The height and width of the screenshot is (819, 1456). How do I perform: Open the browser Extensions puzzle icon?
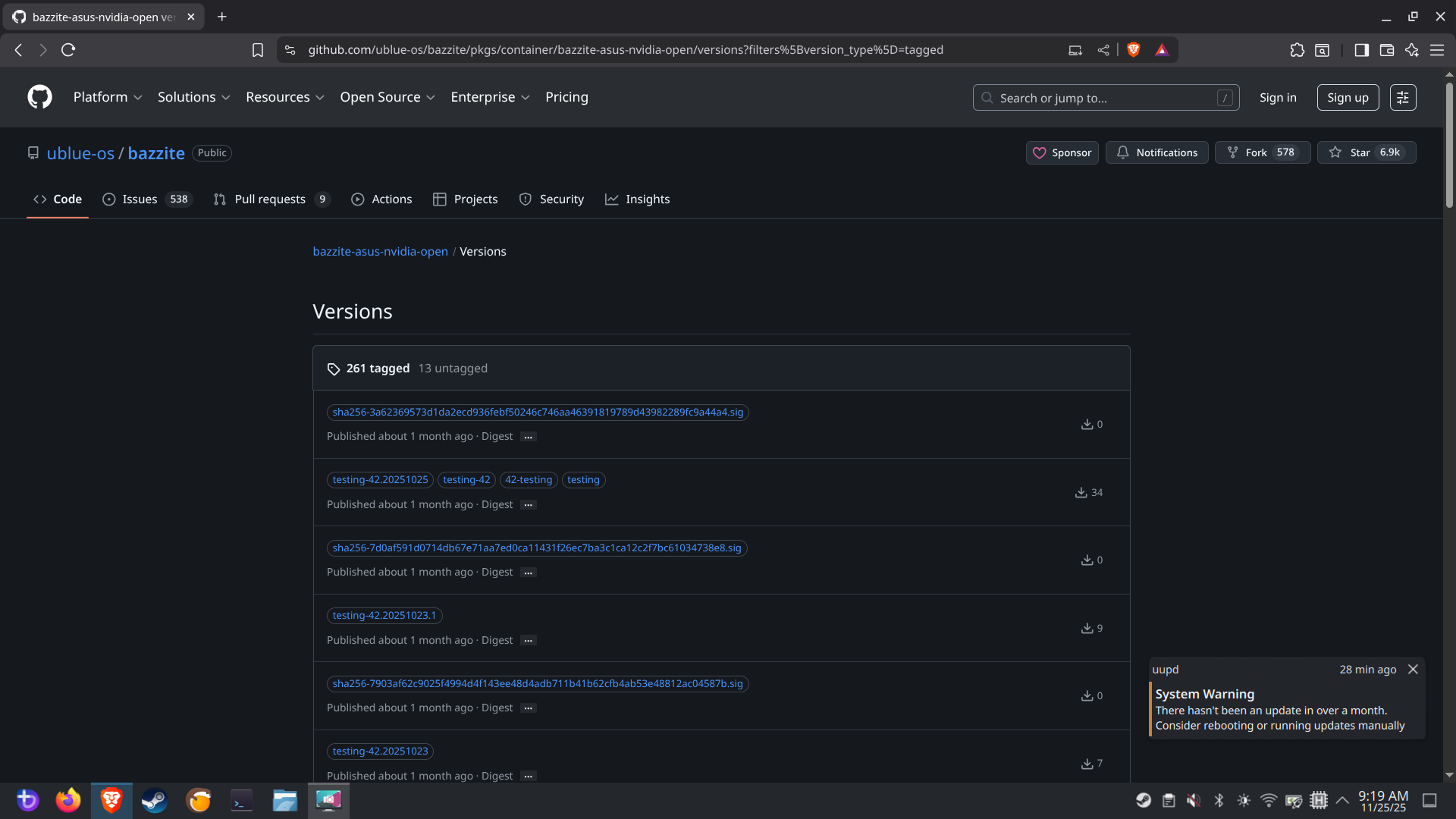pyautogui.click(x=1297, y=50)
